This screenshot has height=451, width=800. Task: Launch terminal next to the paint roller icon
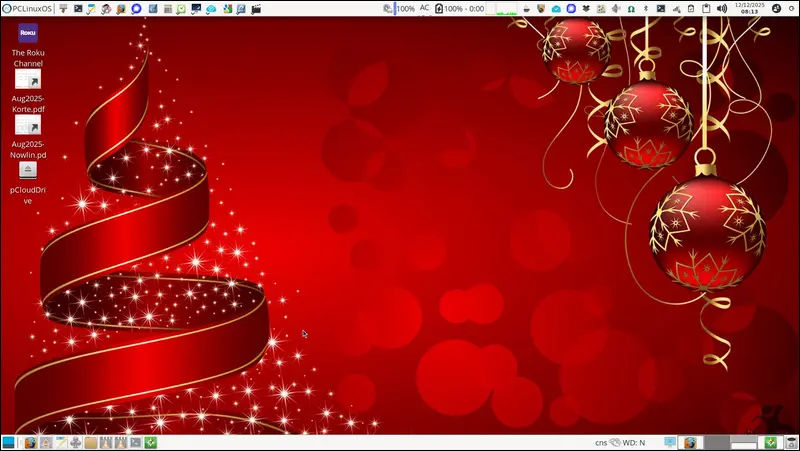78,9
